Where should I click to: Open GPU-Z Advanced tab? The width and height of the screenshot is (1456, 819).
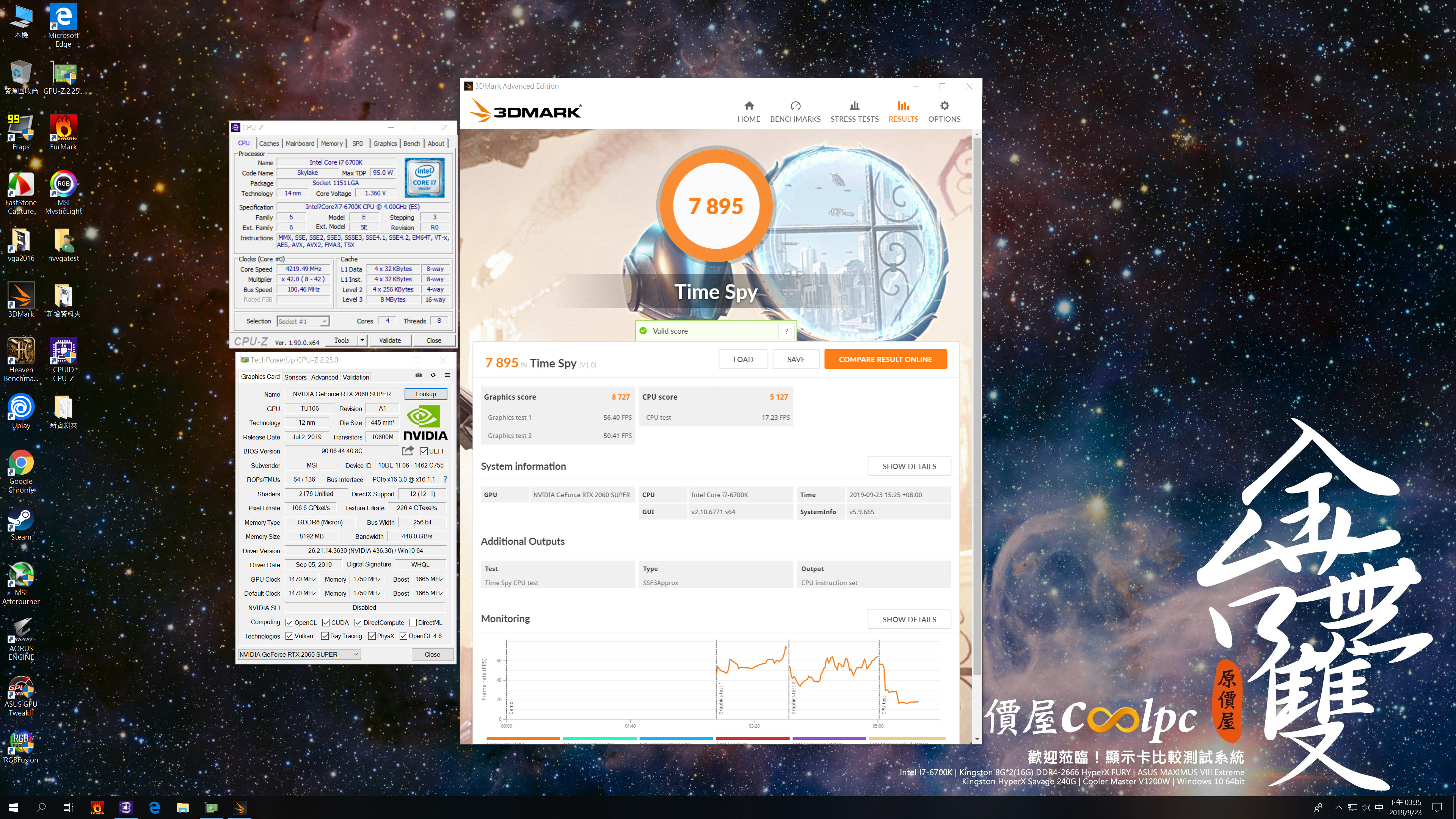pyautogui.click(x=325, y=377)
